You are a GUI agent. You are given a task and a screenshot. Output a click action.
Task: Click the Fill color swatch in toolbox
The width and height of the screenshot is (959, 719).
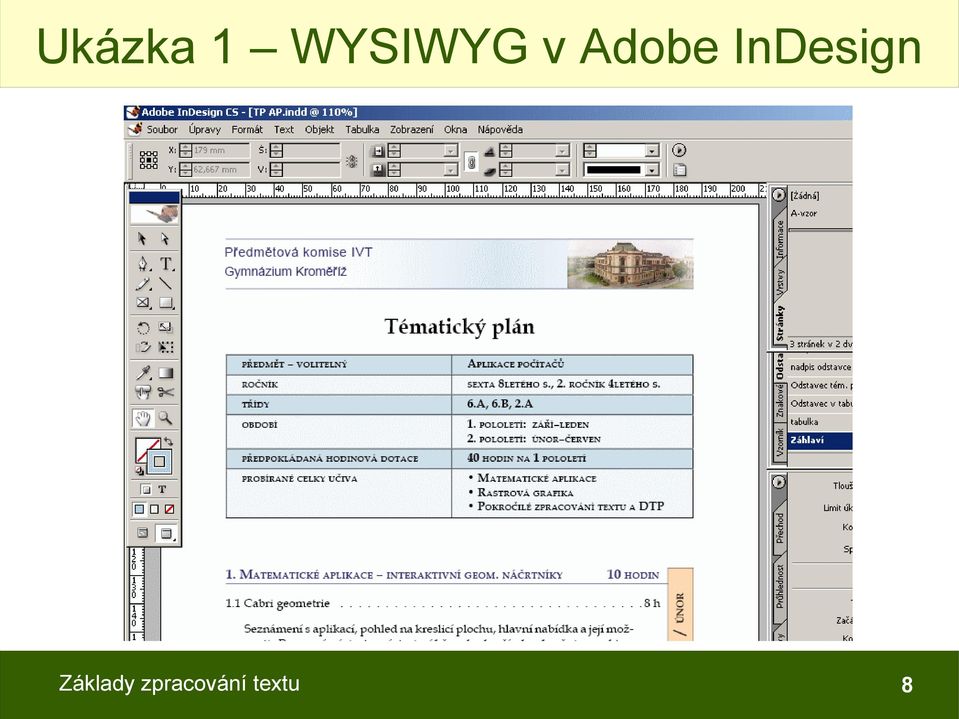click(x=145, y=450)
